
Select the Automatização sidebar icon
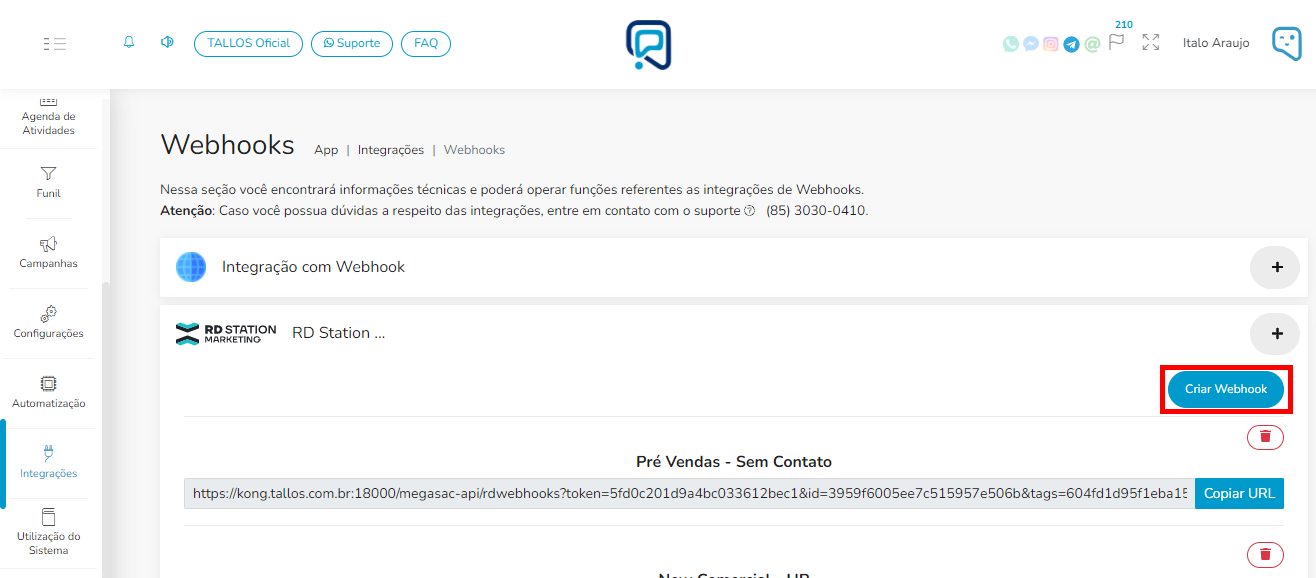[x=47, y=392]
